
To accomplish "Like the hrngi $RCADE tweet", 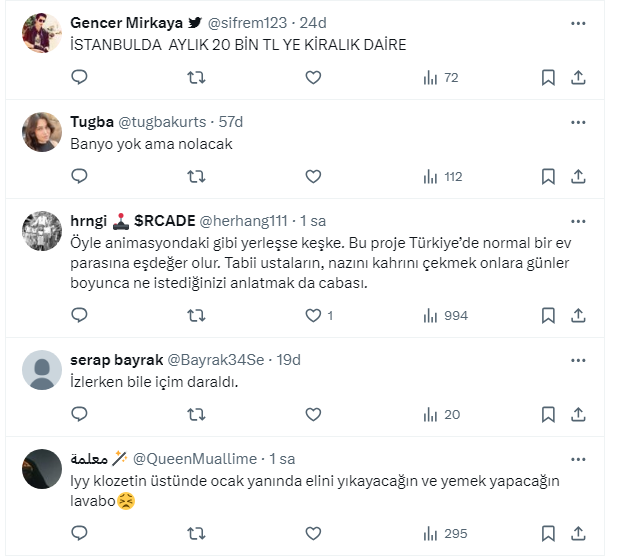I will [313, 315].
